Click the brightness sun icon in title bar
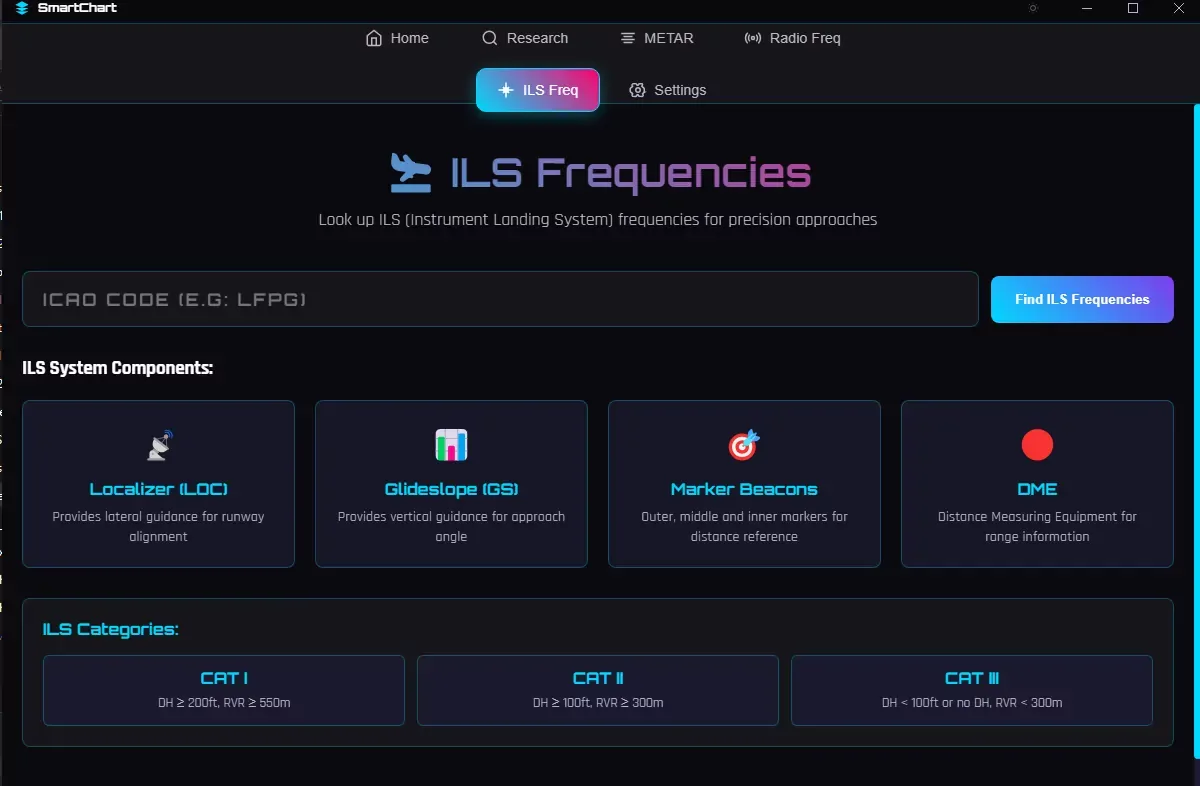The height and width of the screenshot is (786, 1200). click(1033, 8)
